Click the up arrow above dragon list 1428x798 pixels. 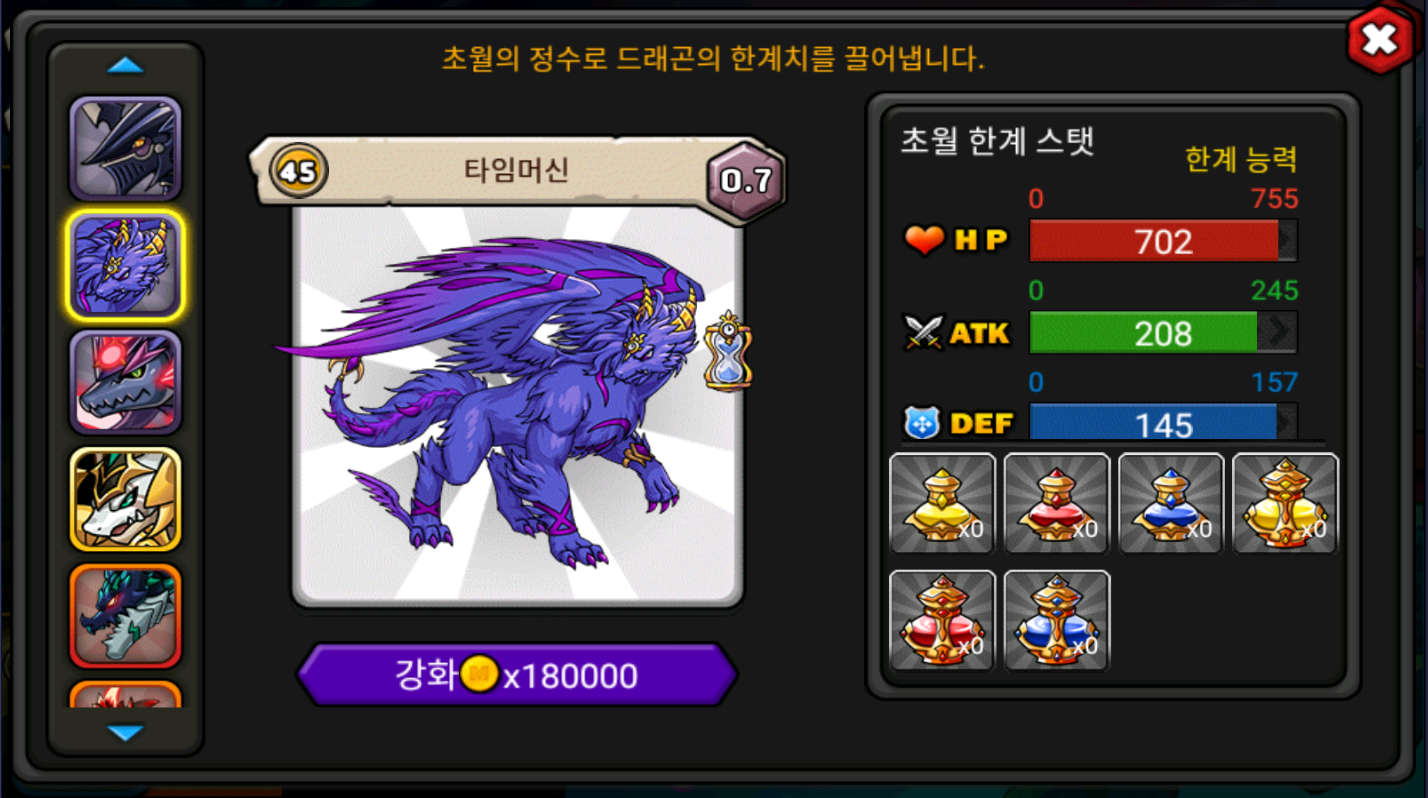click(x=125, y=66)
